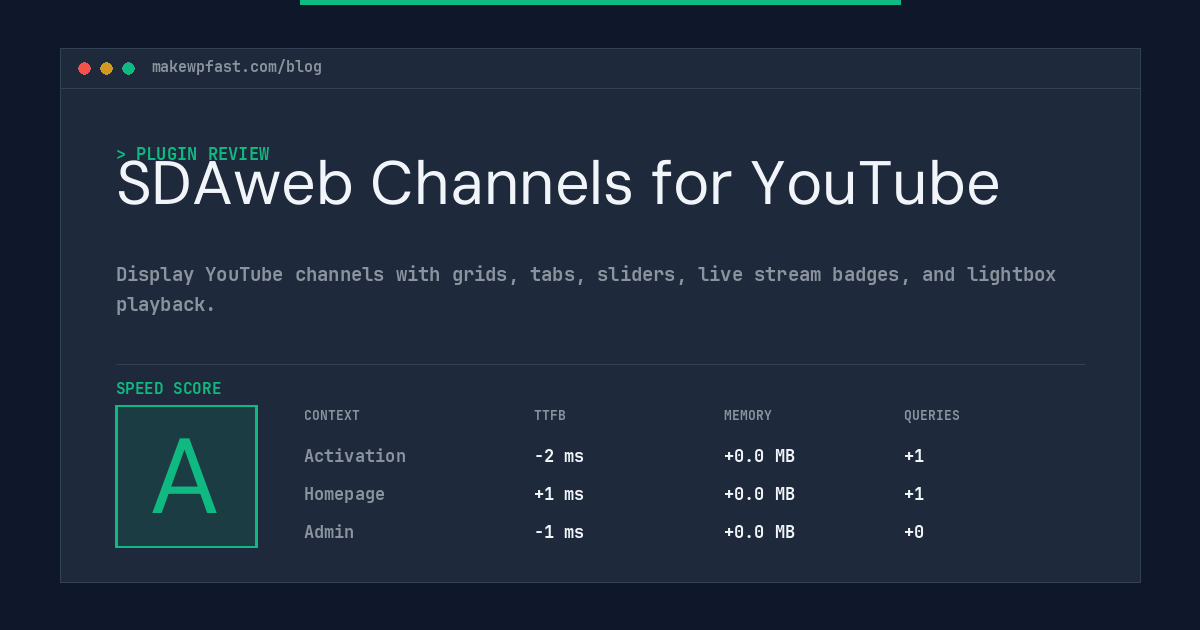
Task: Click the green maximize dot in header
Action: click(x=128, y=68)
